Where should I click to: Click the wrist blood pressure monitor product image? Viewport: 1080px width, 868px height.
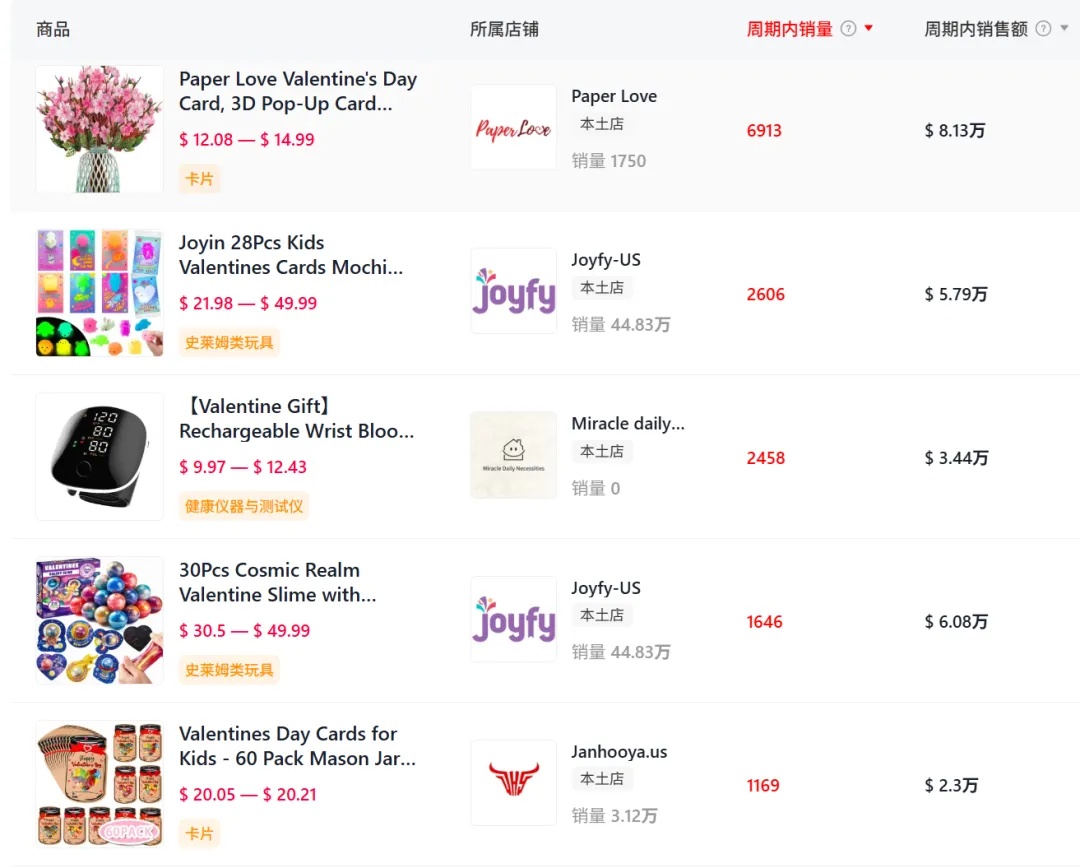point(99,456)
